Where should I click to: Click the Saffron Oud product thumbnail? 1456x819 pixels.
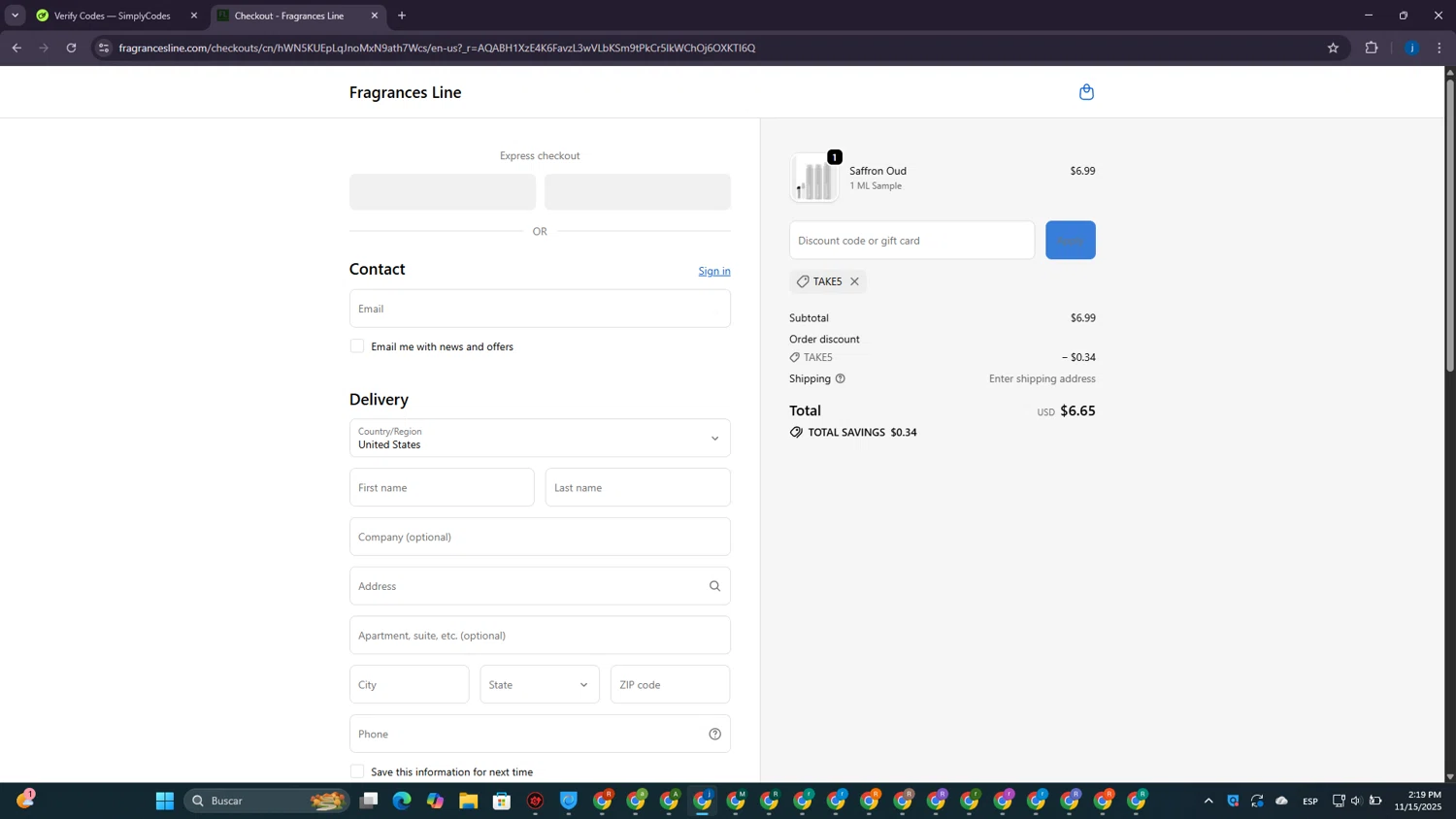click(814, 178)
